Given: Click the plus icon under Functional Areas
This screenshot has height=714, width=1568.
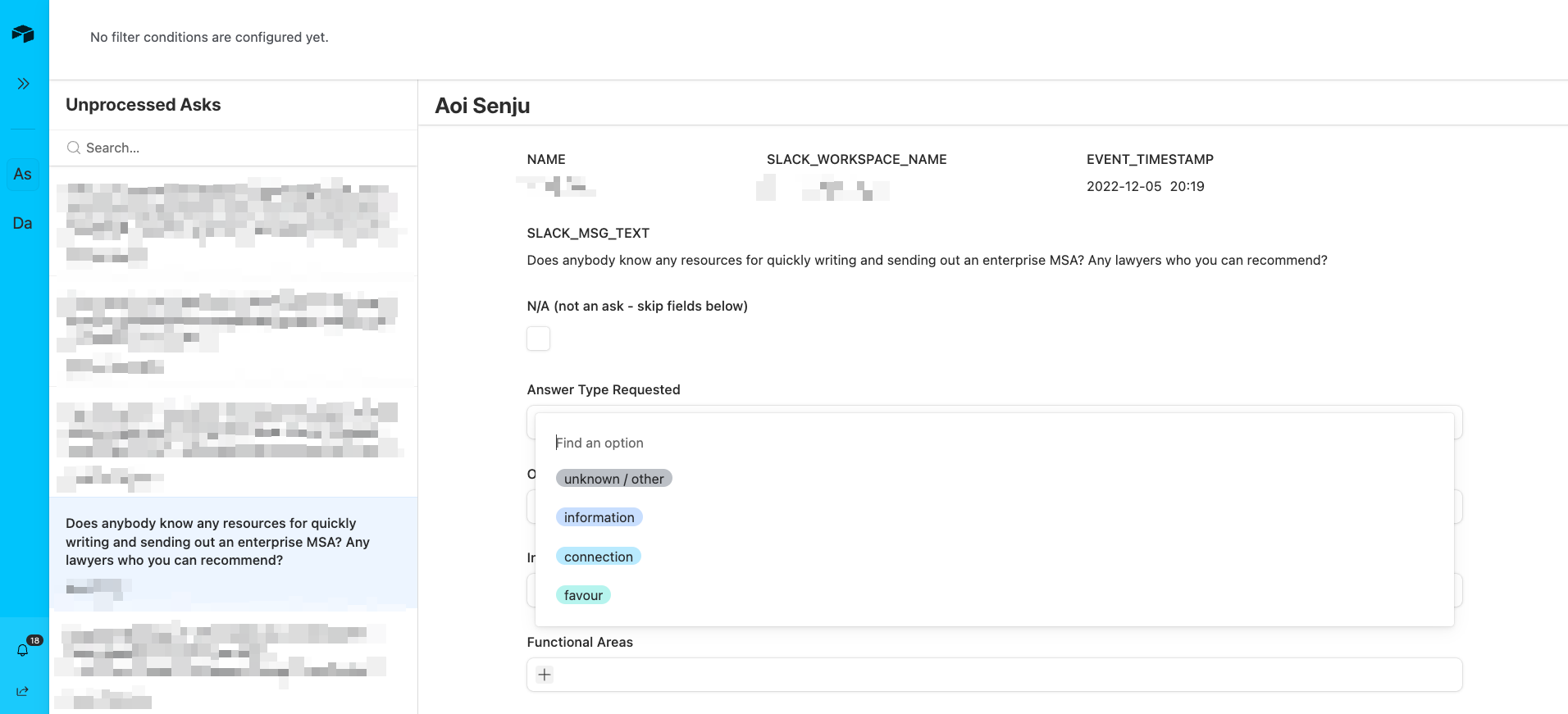Looking at the screenshot, I should [545, 675].
